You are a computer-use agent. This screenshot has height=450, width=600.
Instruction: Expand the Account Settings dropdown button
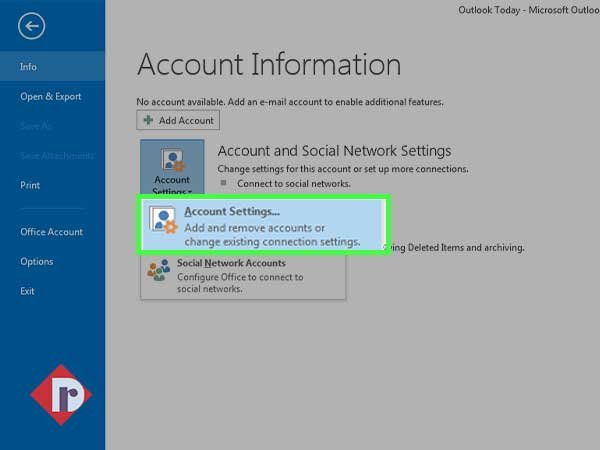[172, 168]
